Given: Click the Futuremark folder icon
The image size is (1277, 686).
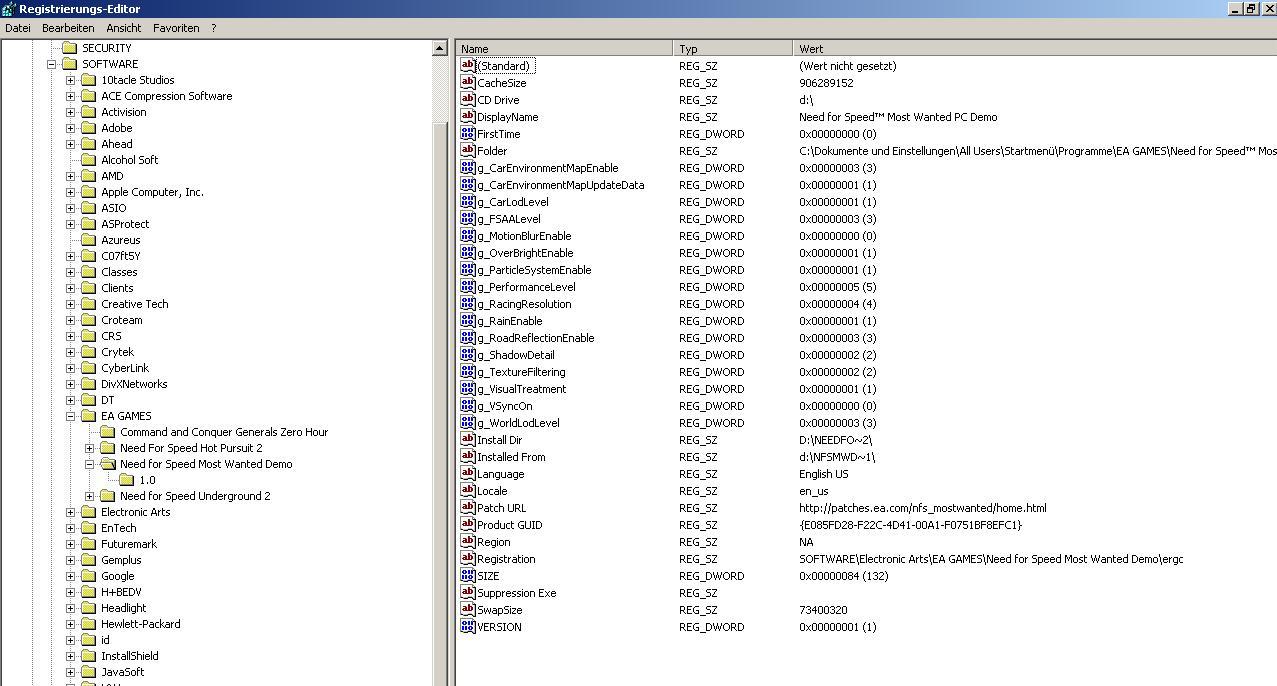Looking at the screenshot, I should pyautogui.click(x=88, y=544).
